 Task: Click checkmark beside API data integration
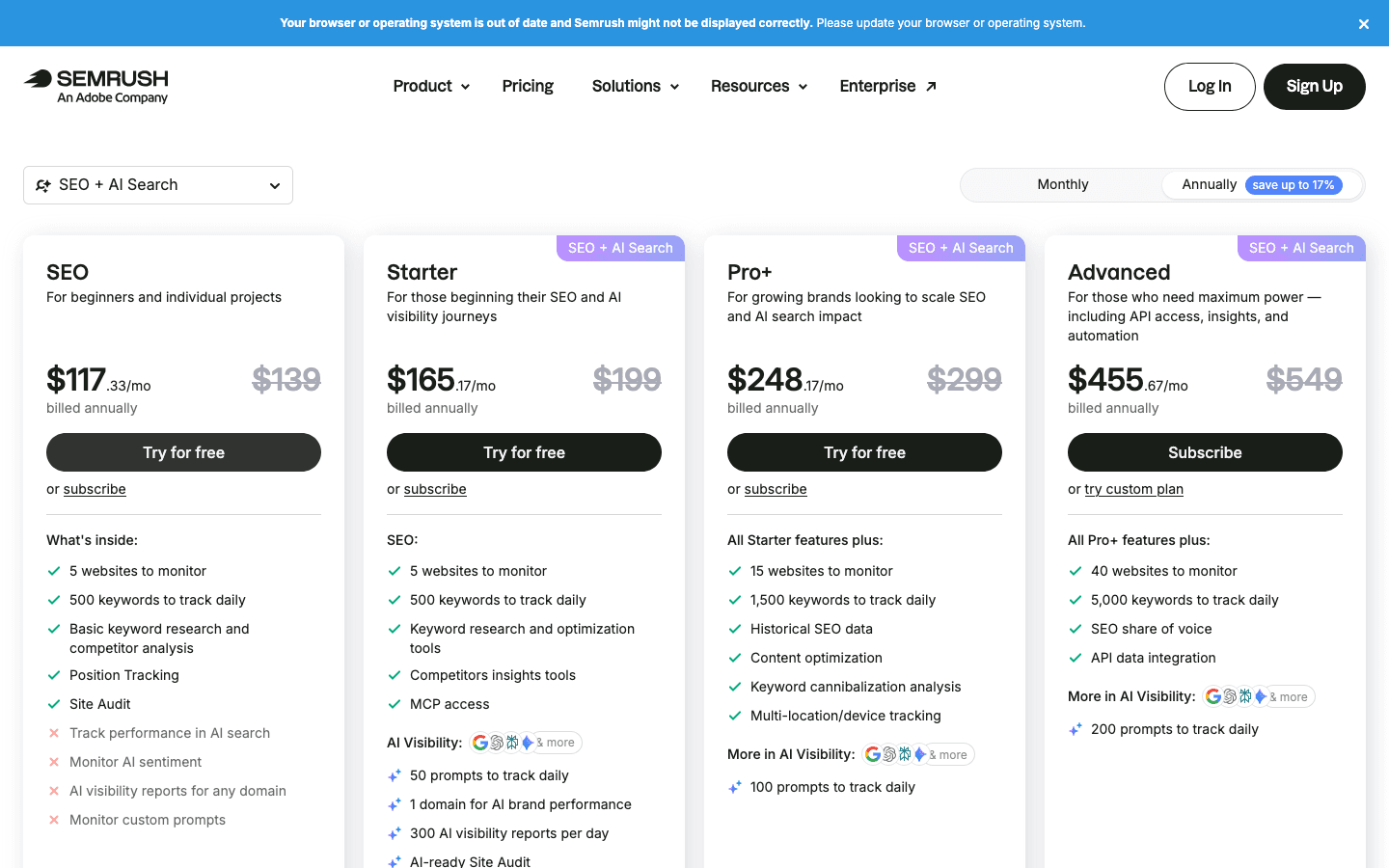click(1076, 658)
